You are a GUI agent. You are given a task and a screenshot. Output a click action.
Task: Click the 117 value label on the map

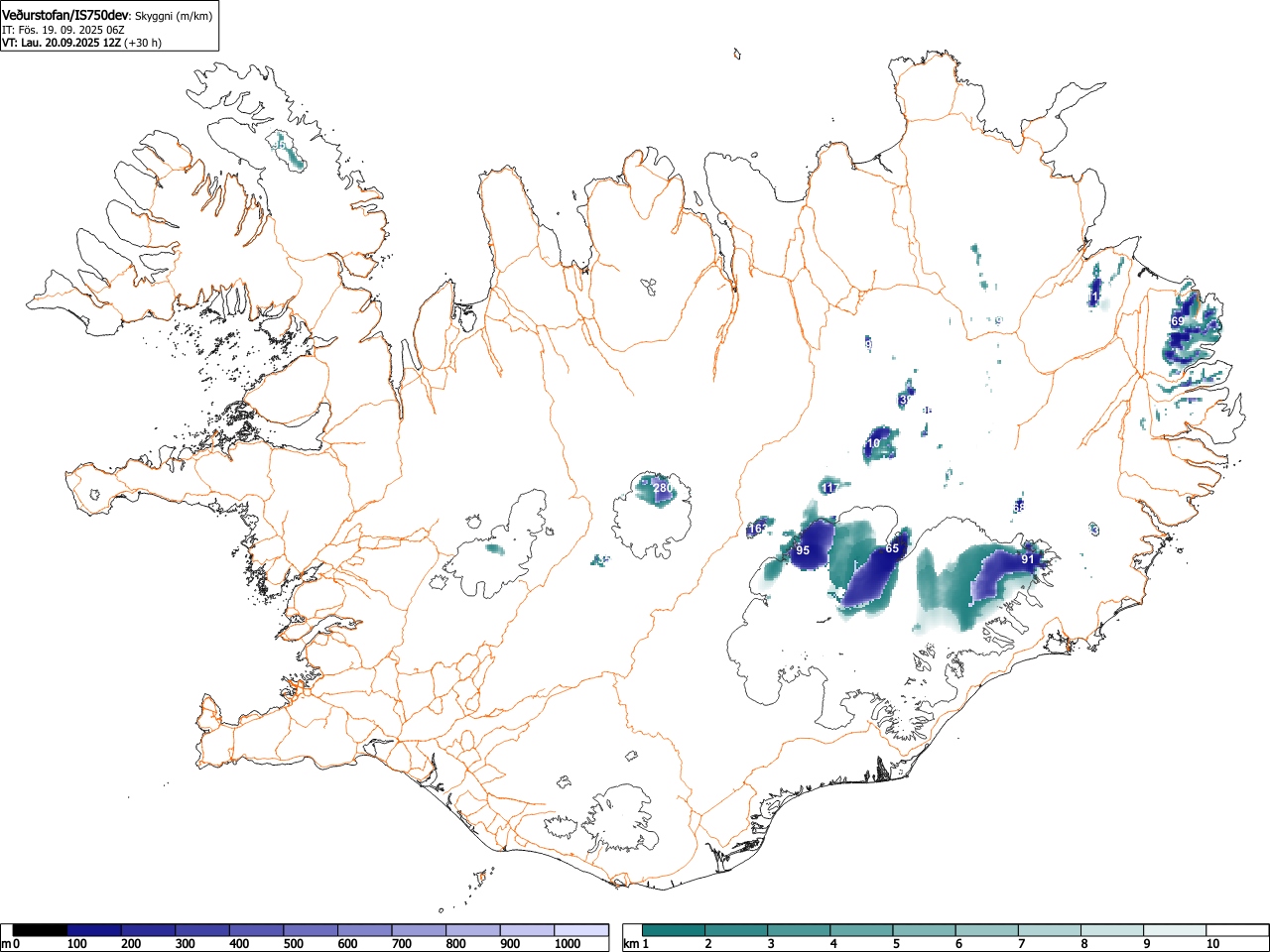pyautogui.click(x=830, y=488)
